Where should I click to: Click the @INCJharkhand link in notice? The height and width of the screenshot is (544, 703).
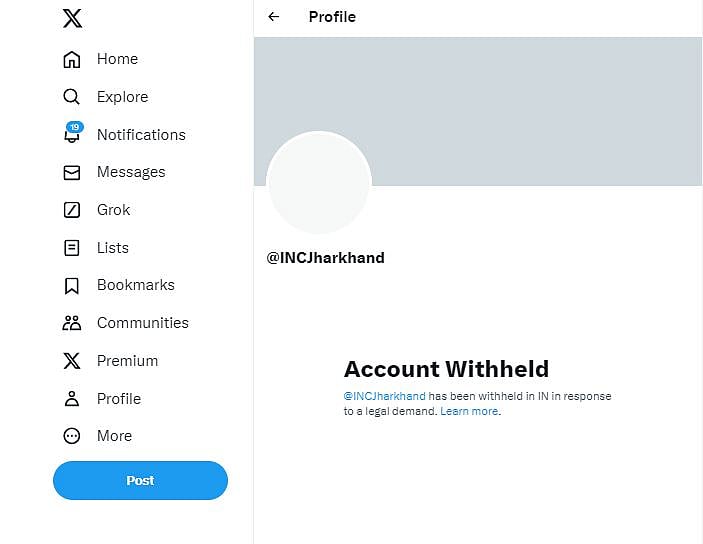pos(385,396)
